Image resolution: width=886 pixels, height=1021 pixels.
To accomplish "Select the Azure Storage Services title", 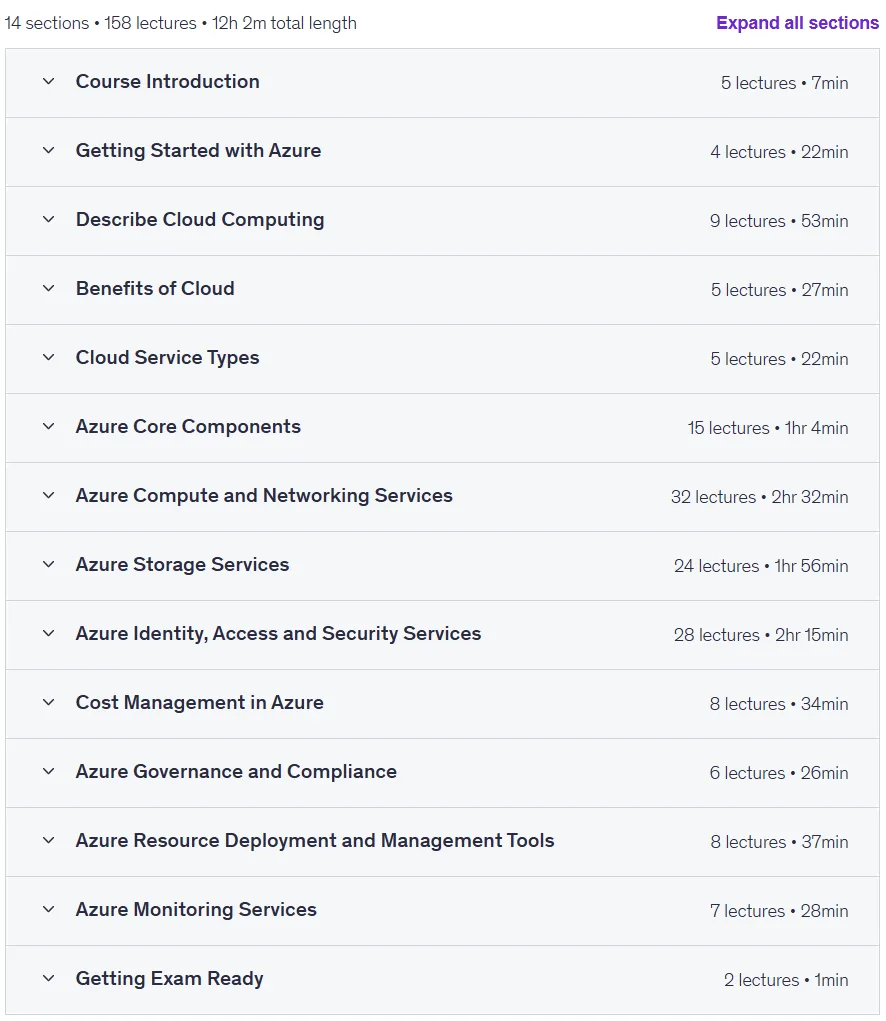I will (182, 565).
